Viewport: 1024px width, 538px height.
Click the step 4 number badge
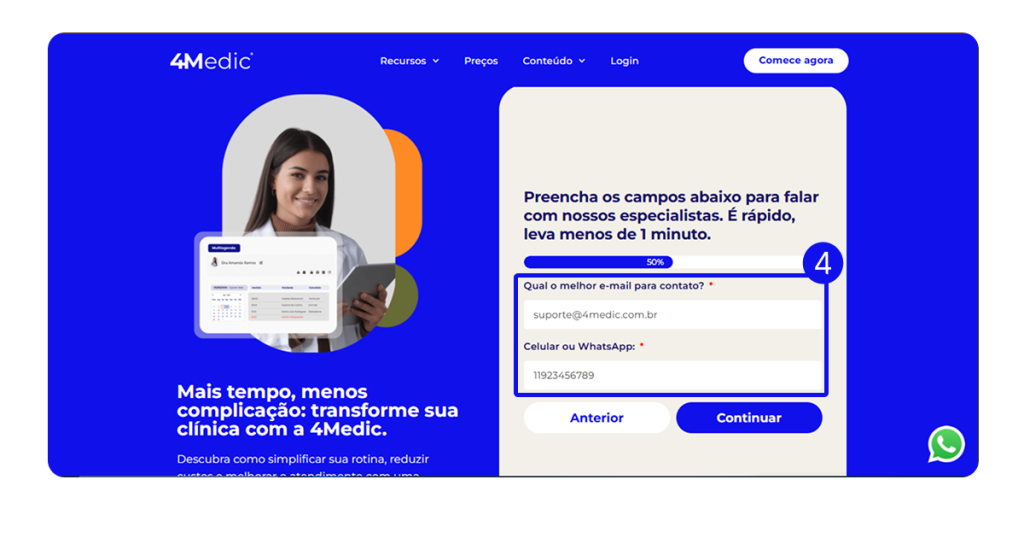click(822, 263)
